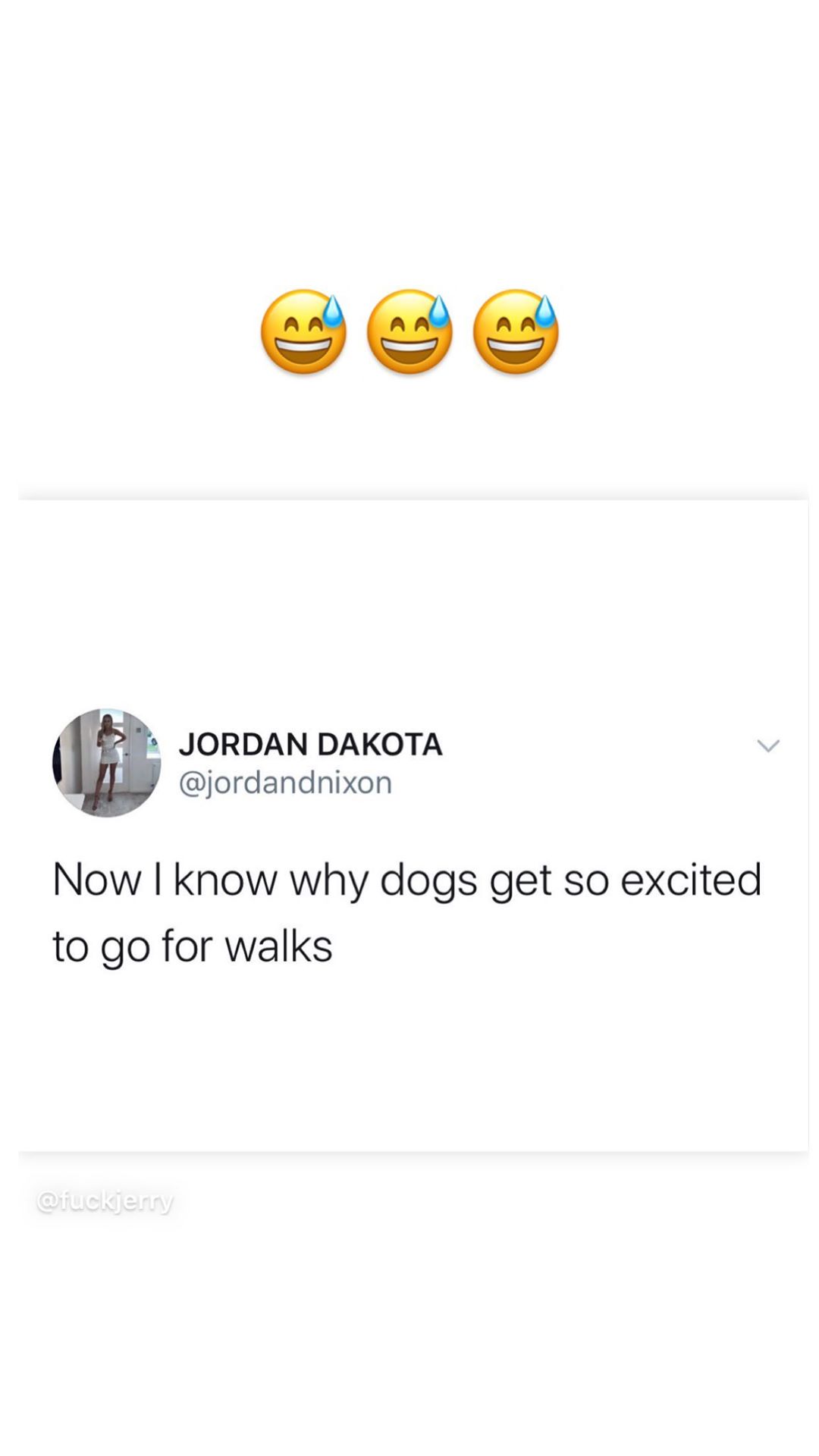Open Jordan Dakota's profile picture
Image resolution: width=819 pixels, height=1456 pixels.
106,763
